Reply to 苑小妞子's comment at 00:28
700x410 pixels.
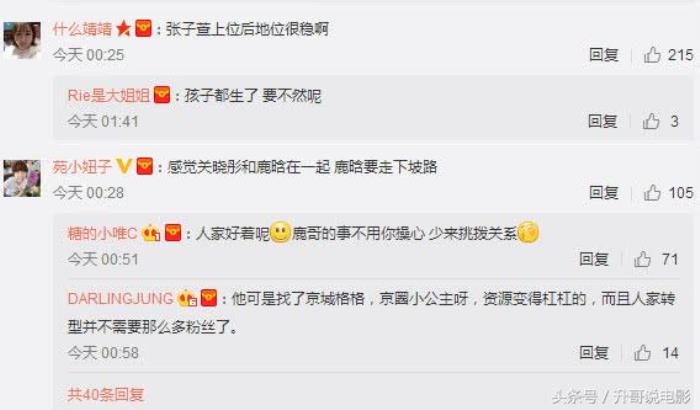tap(604, 192)
